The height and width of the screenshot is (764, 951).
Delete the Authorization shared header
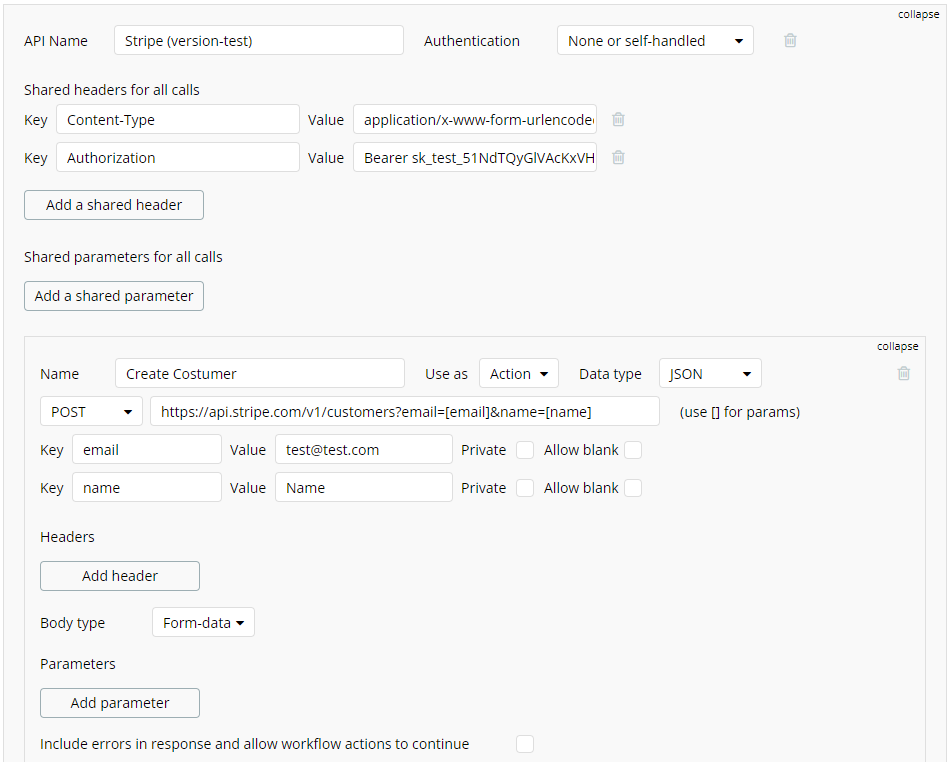tap(618, 157)
